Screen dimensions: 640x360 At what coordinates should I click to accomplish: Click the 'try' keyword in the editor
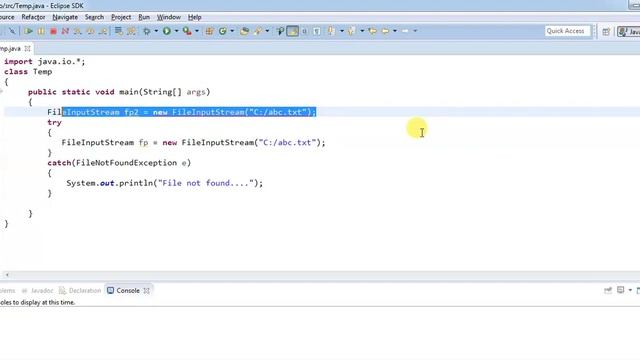coord(54,122)
